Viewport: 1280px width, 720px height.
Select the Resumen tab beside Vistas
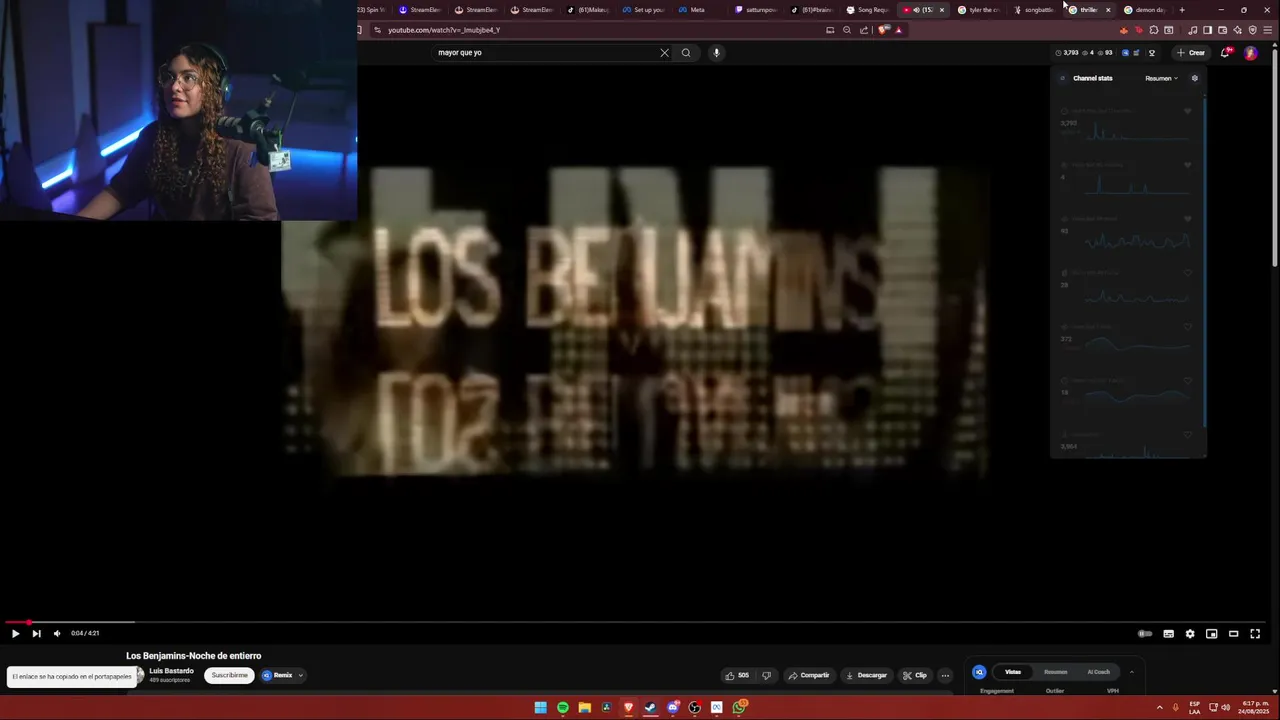click(1055, 672)
